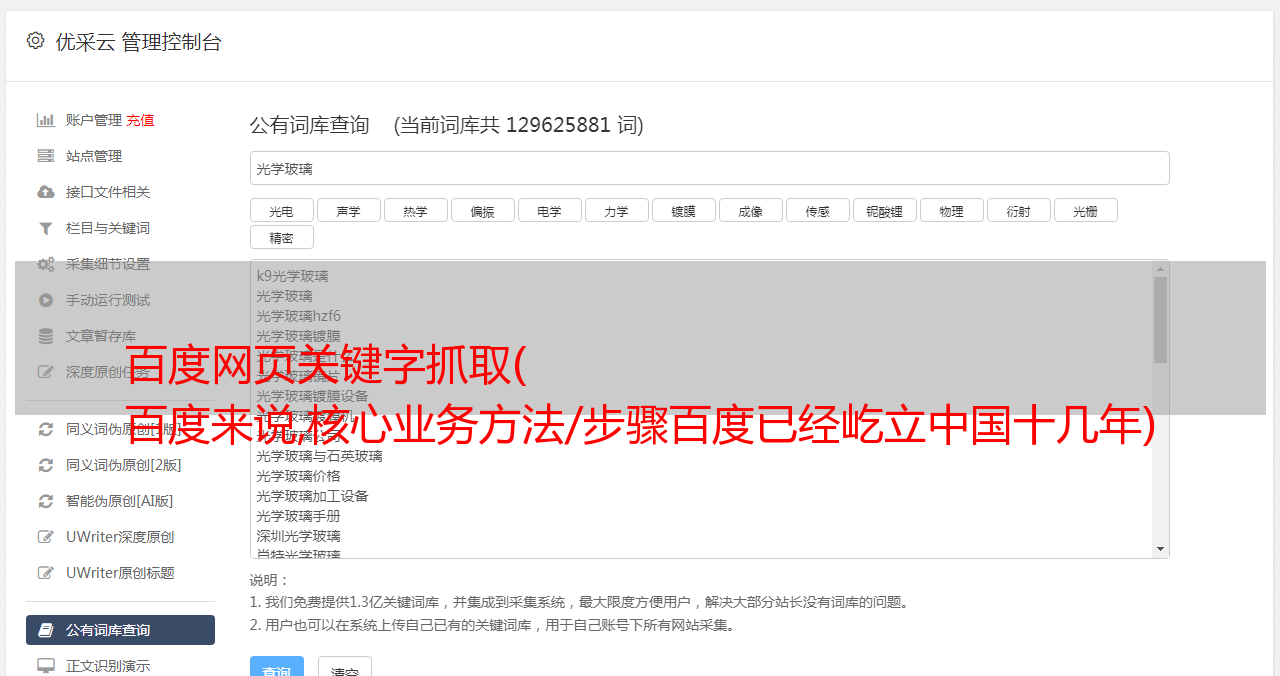Click the monitor icon for 正文识别演示
The image size is (1280, 676).
tap(45, 666)
